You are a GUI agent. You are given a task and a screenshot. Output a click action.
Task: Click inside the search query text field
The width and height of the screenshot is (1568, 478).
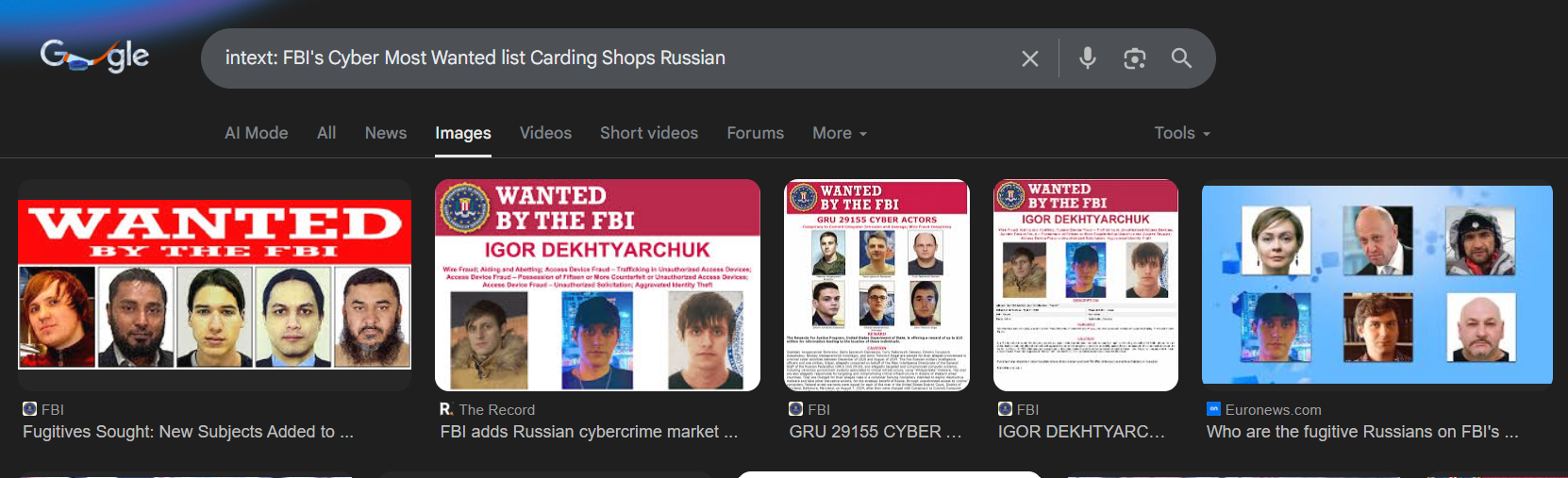pyautogui.click(x=613, y=58)
